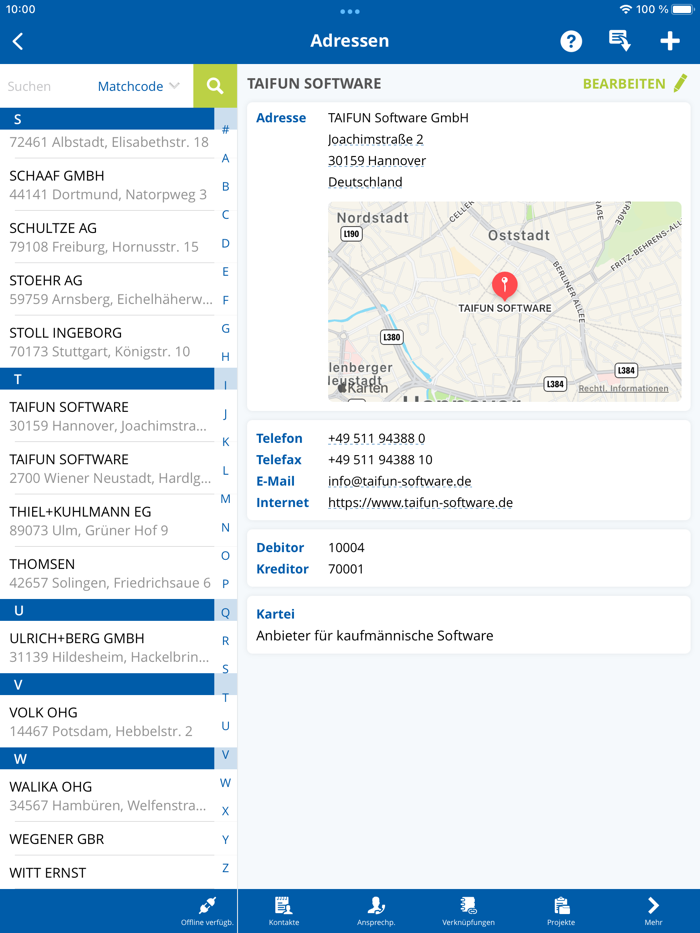Select STOLL INGEBORG entry
This screenshot has height=933, width=700.
pyautogui.click(x=107, y=342)
